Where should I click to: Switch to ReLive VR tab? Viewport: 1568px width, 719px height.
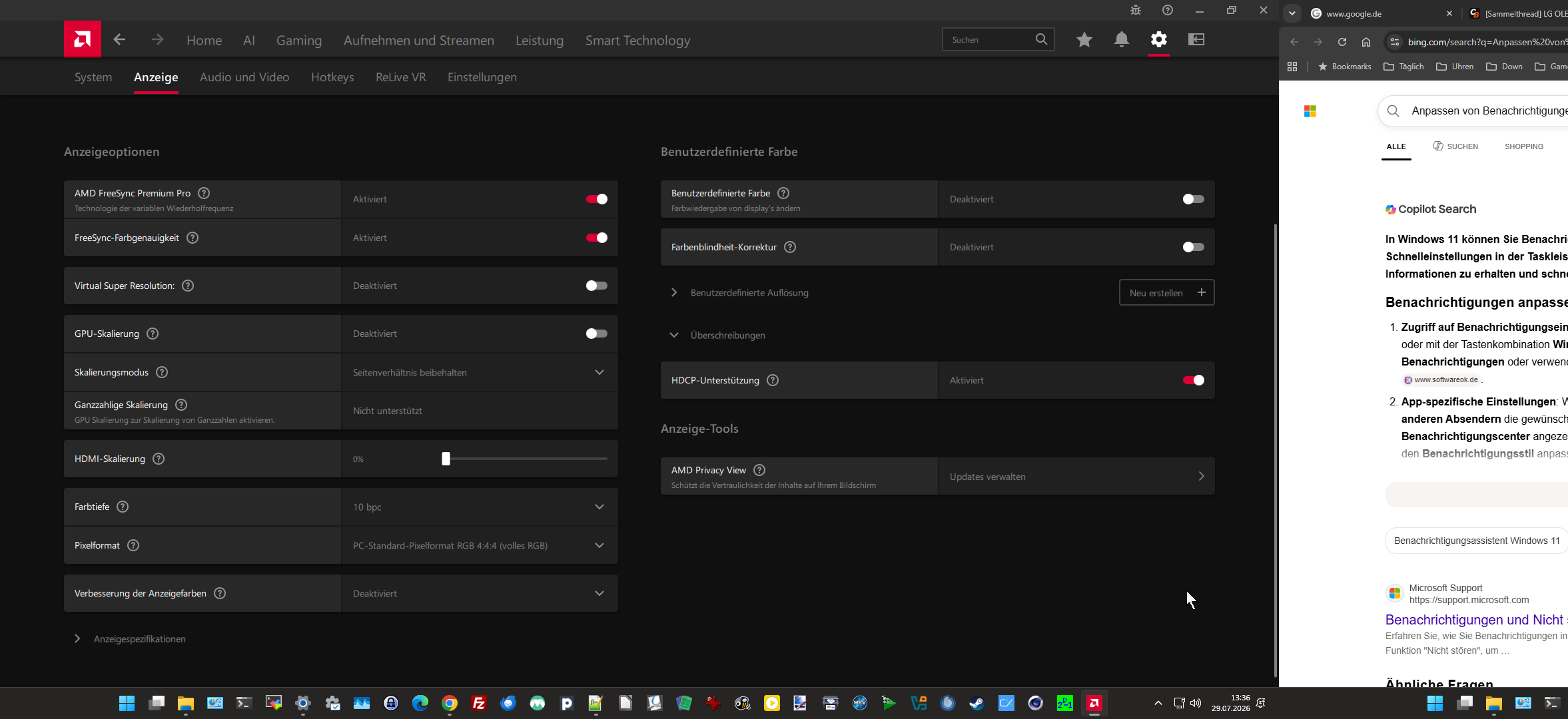click(401, 77)
